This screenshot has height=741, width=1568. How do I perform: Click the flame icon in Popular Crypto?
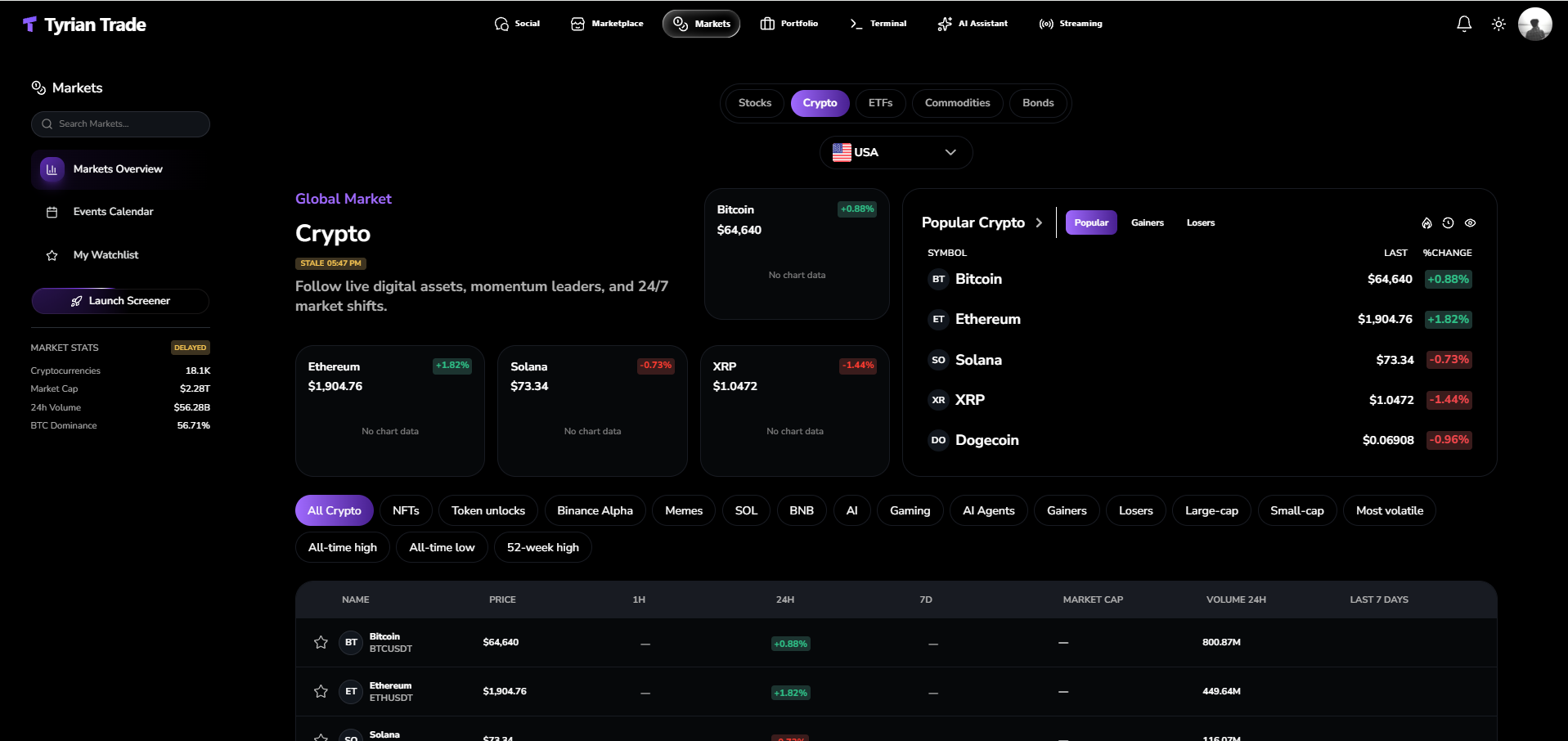pyautogui.click(x=1426, y=222)
